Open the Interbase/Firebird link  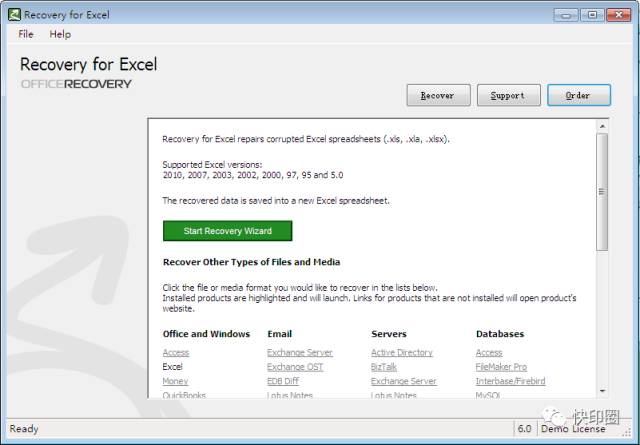510,381
